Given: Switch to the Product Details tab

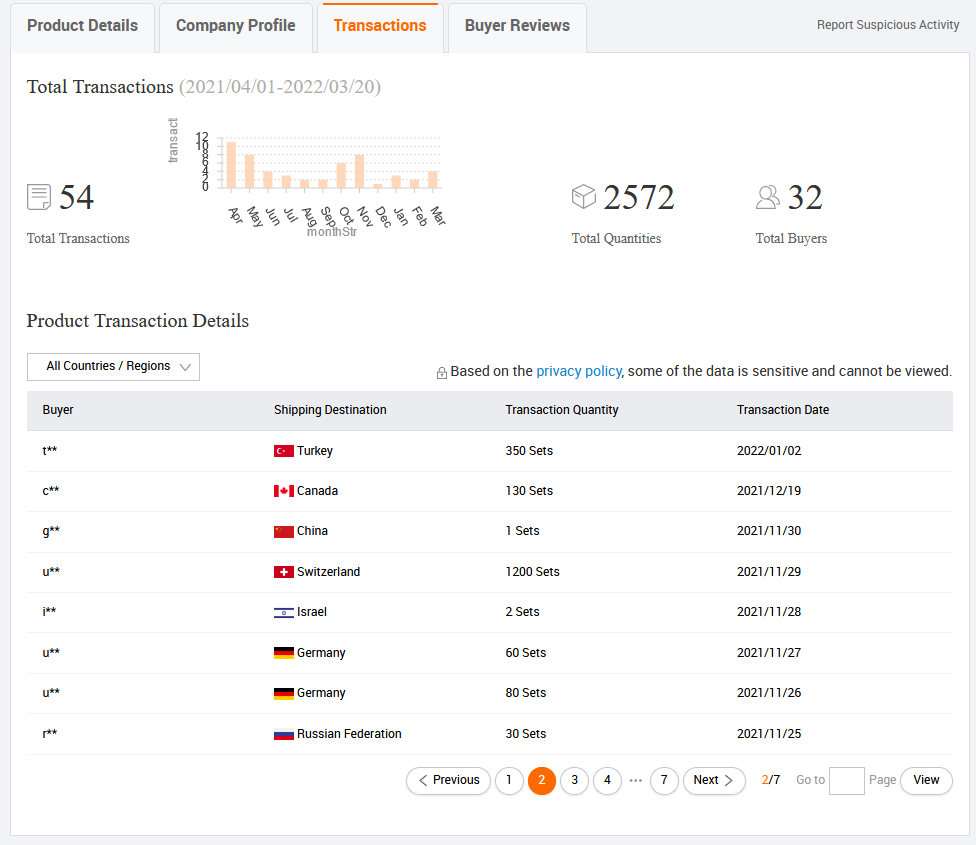Looking at the screenshot, I should tap(83, 26).
